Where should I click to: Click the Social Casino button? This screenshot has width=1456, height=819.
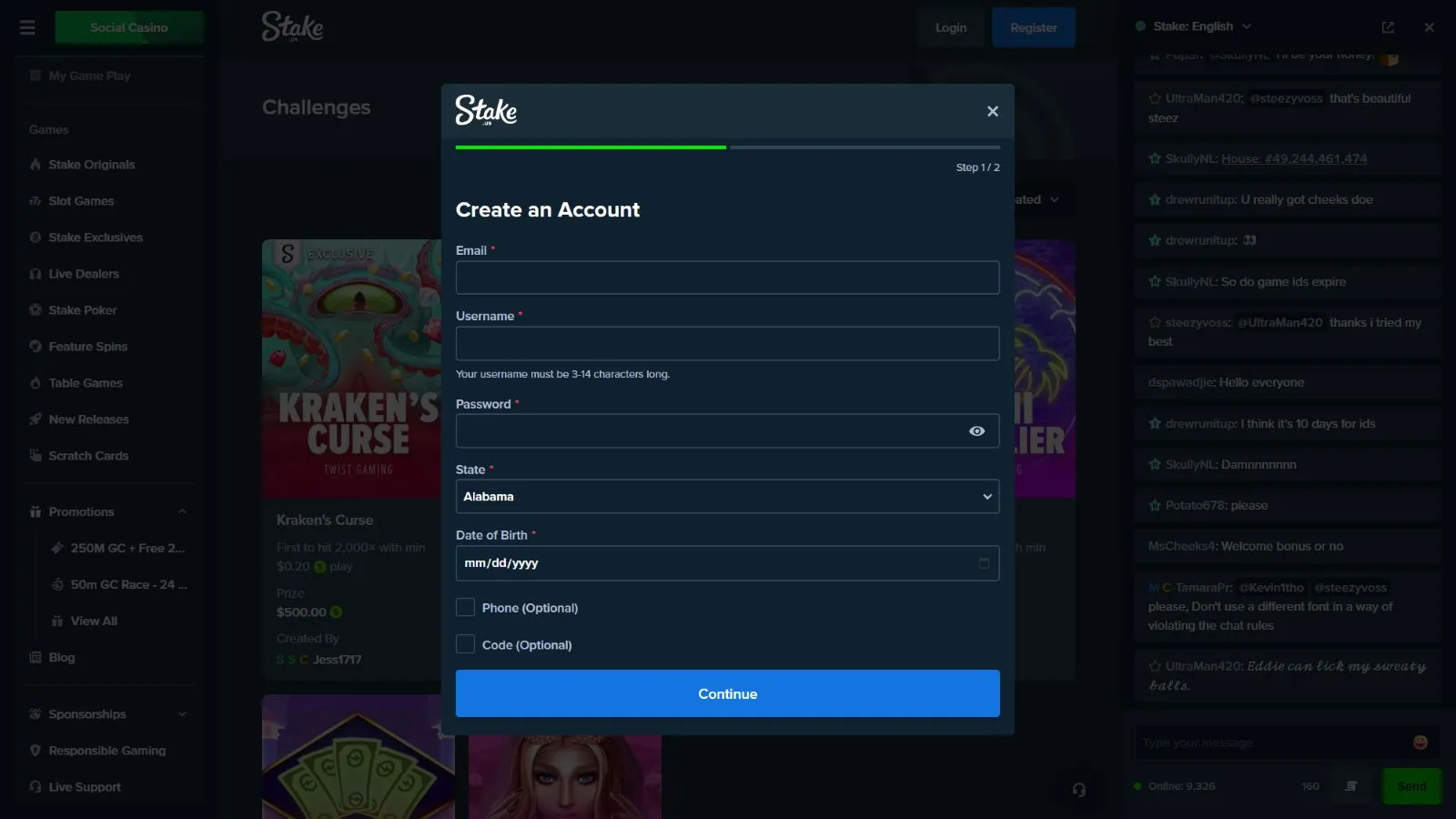click(128, 27)
